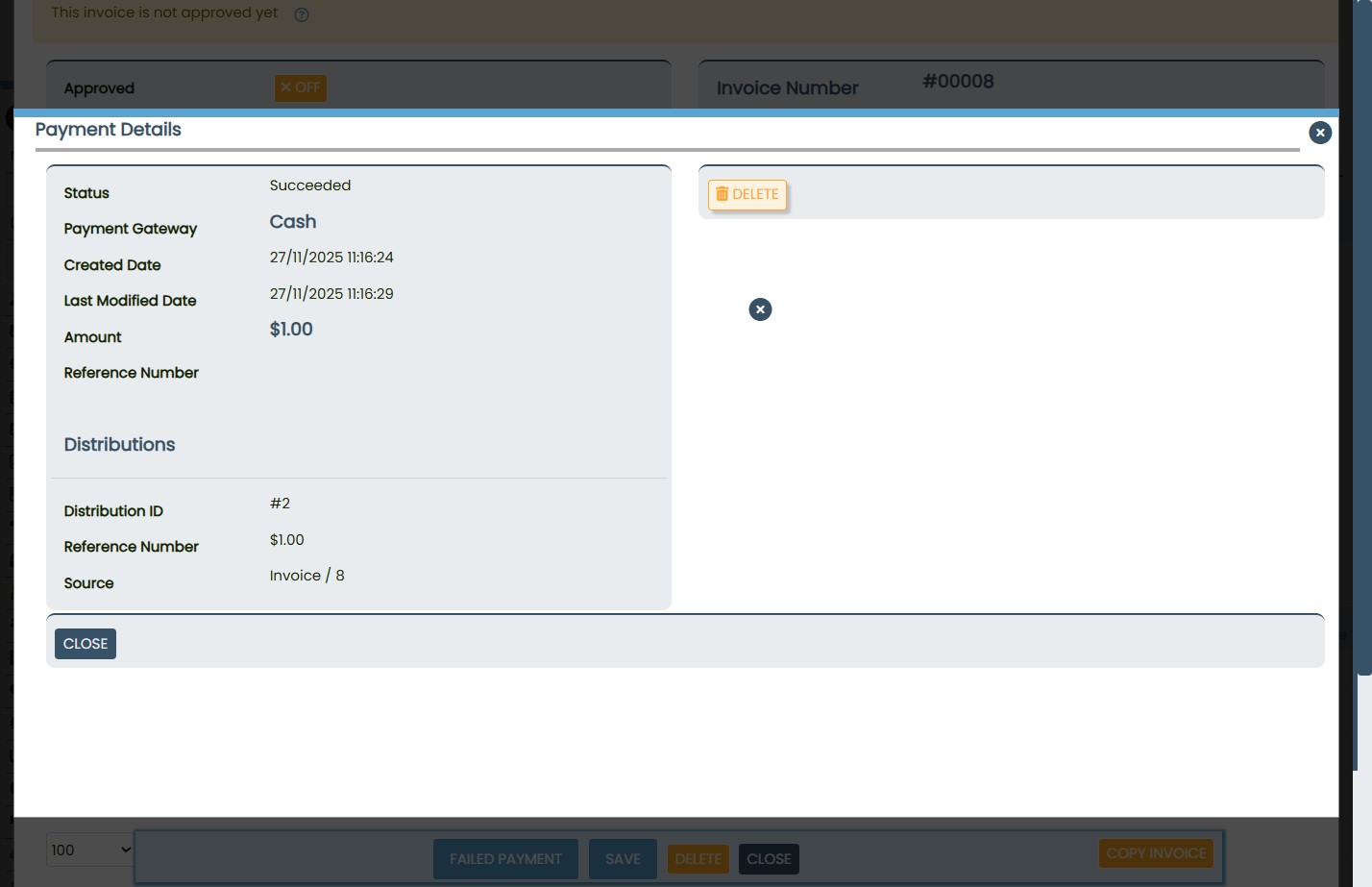Open the page size dropdown showing 100
Image resolution: width=1372 pixels, height=887 pixels.
(x=90, y=850)
